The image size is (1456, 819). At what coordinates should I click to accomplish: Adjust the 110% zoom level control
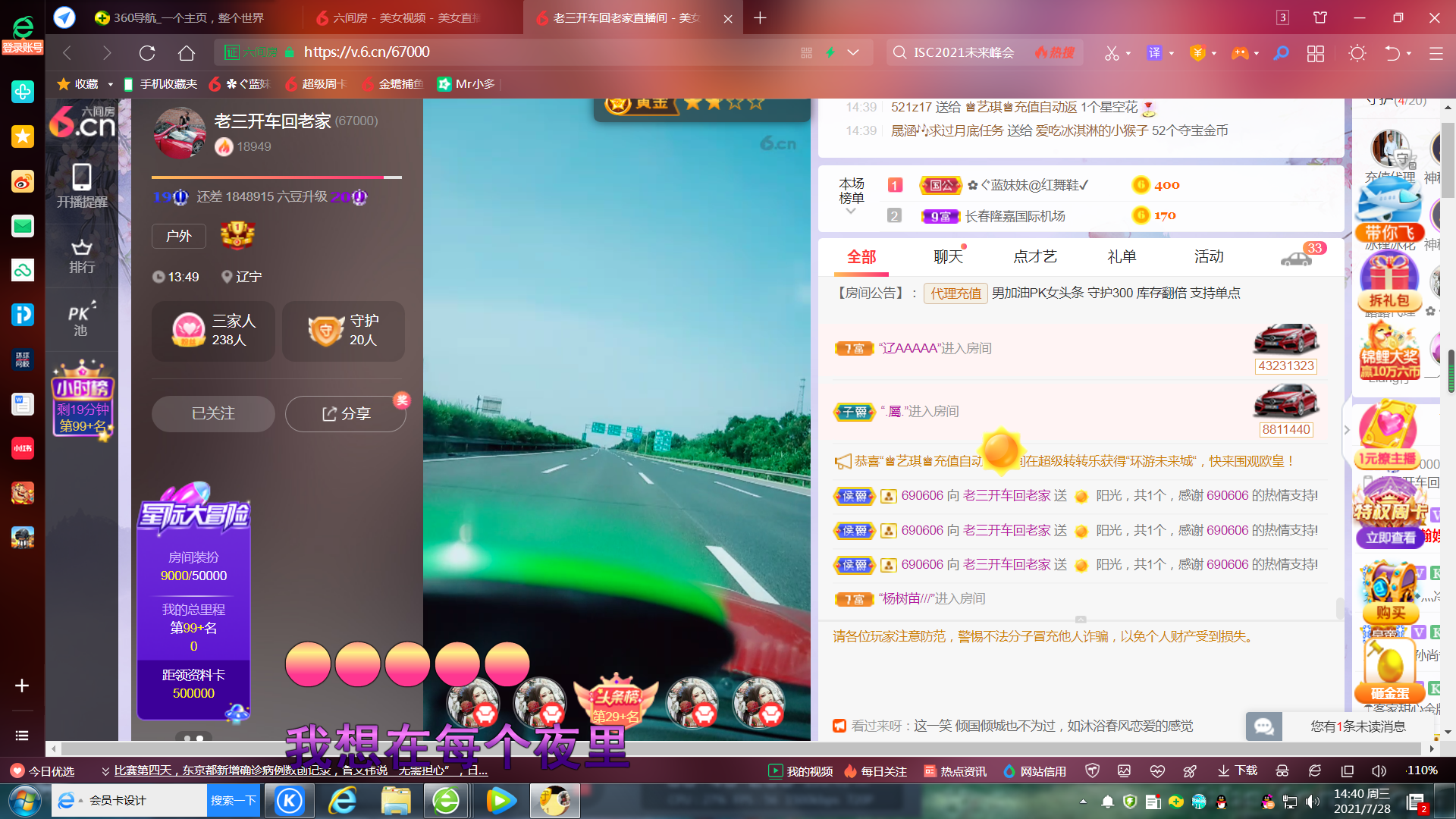click(x=1422, y=770)
